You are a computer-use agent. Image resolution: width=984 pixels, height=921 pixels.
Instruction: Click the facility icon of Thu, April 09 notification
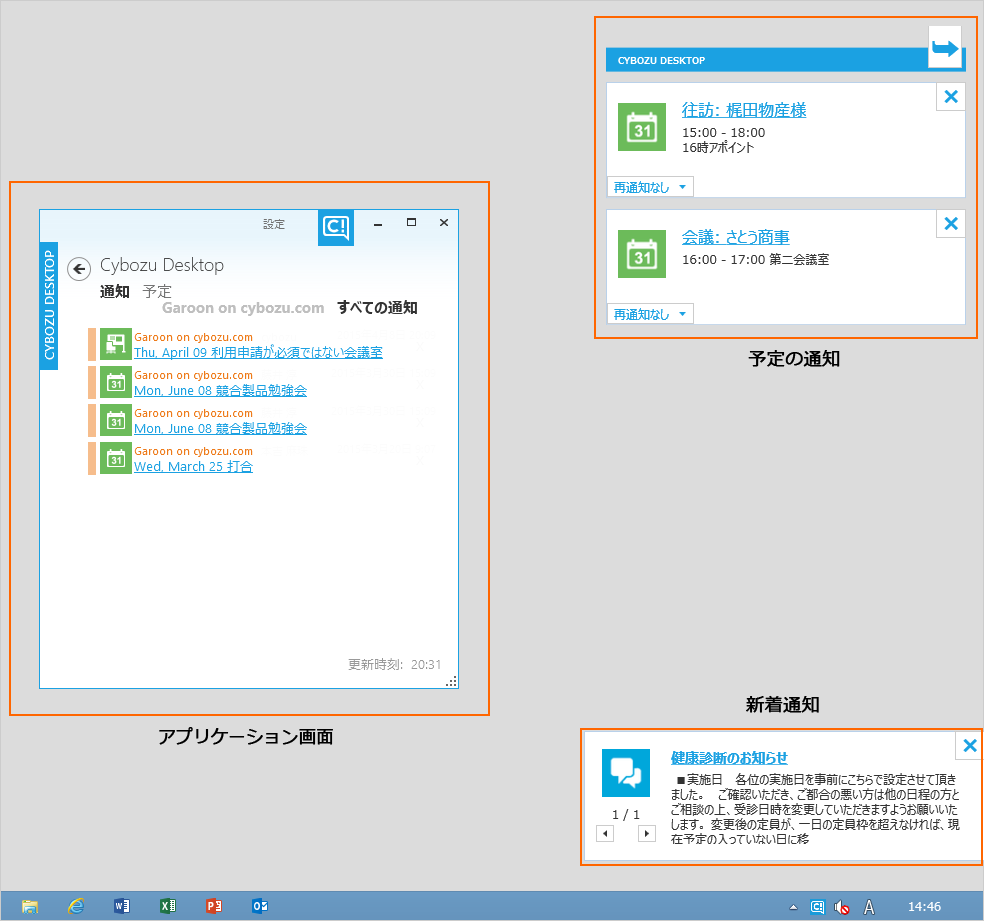115,344
